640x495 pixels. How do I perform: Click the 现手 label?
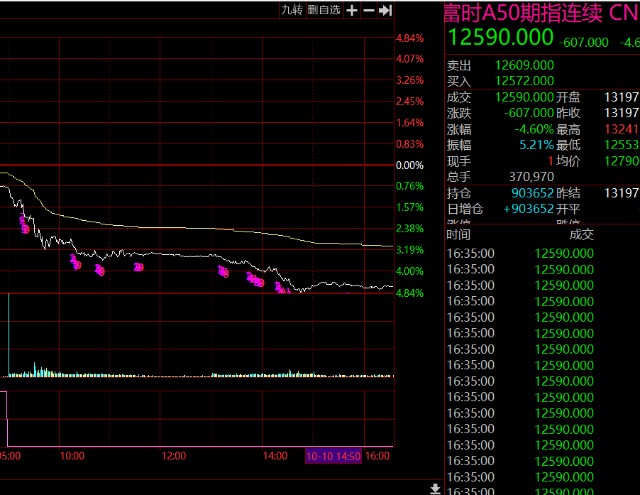click(x=459, y=161)
